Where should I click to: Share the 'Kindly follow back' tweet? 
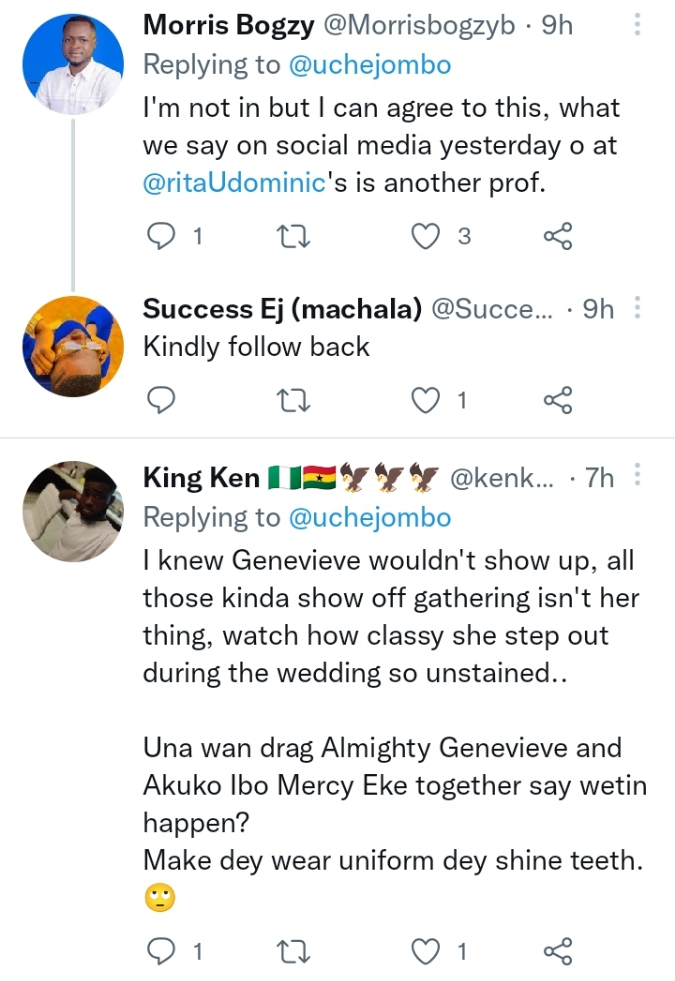point(557,401)
